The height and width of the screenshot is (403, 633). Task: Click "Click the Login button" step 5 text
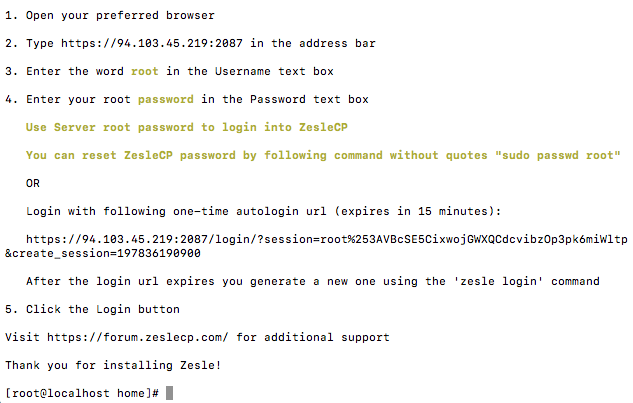click(103, 309)
